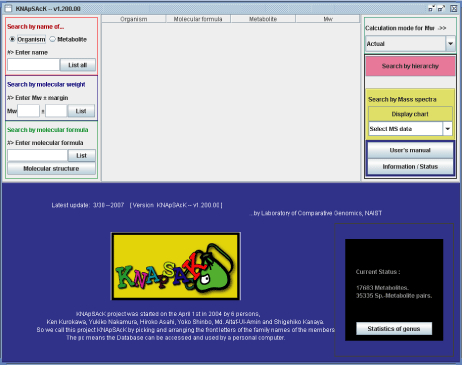Click List button beside Mw margin field
462x365 pixels.
(81, 111)
